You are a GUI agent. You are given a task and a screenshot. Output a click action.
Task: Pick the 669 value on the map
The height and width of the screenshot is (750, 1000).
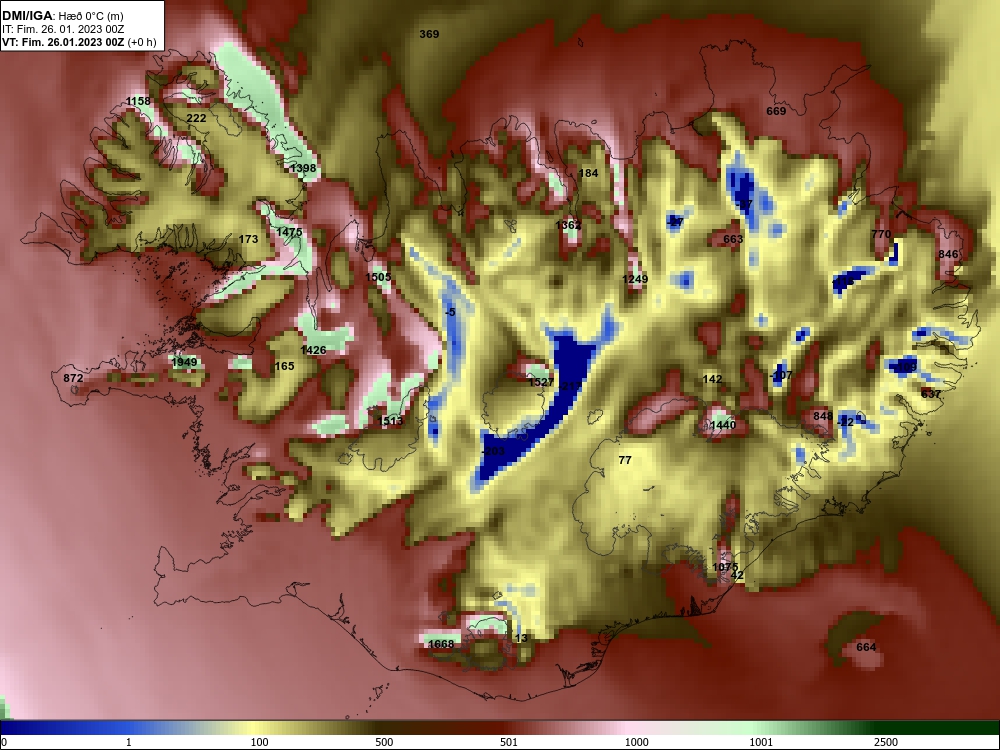pyautogui.click(x=776, y=111)
